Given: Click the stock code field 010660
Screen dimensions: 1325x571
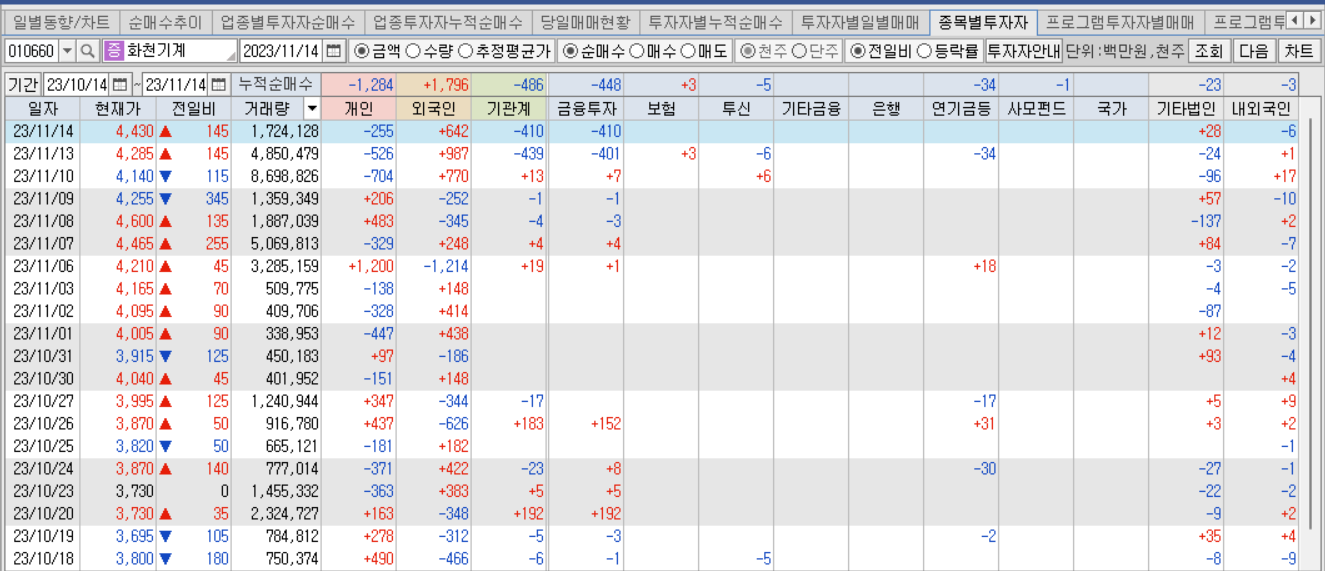Looking at the screenshot, I should [x=31, y=51].
